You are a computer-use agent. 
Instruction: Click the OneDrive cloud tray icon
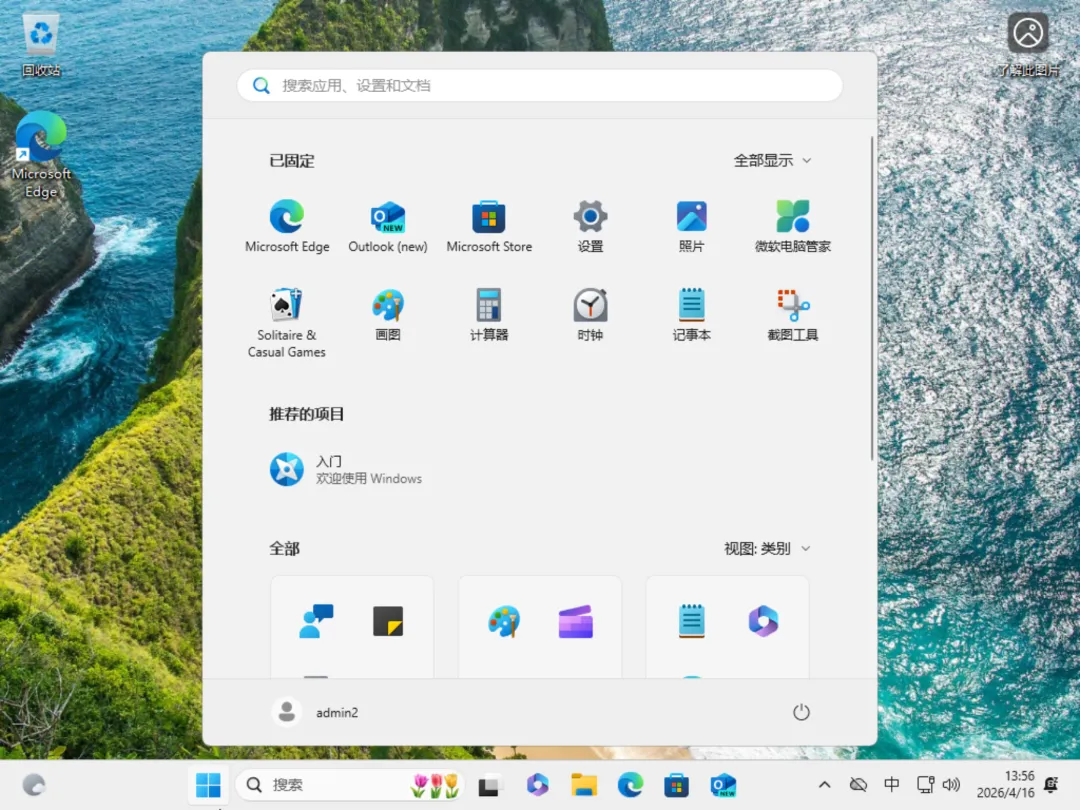(858, 785)
